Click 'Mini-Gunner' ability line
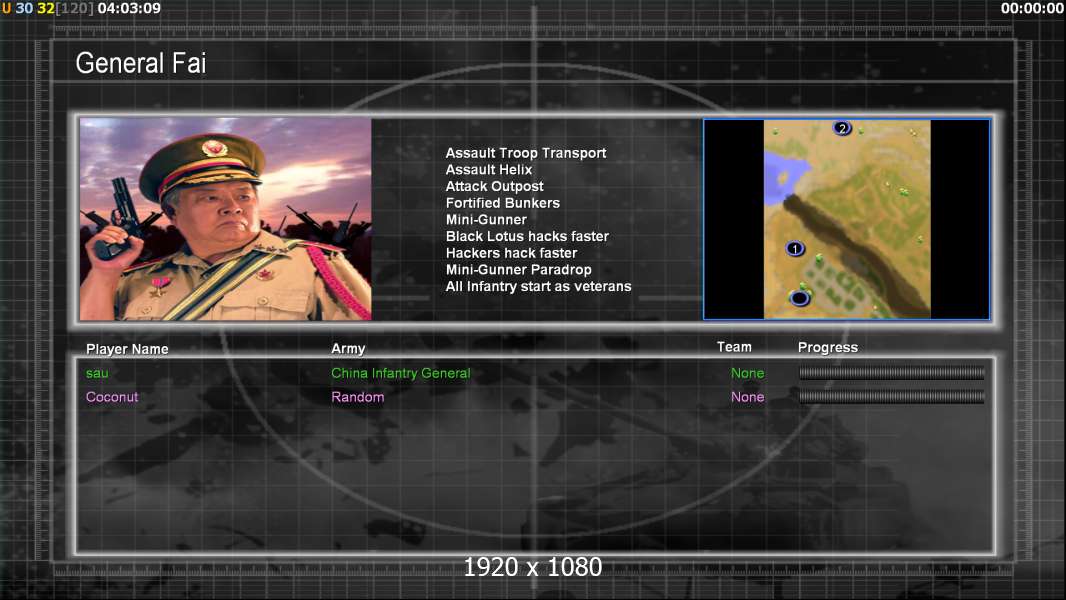 (x=486, y=219)
